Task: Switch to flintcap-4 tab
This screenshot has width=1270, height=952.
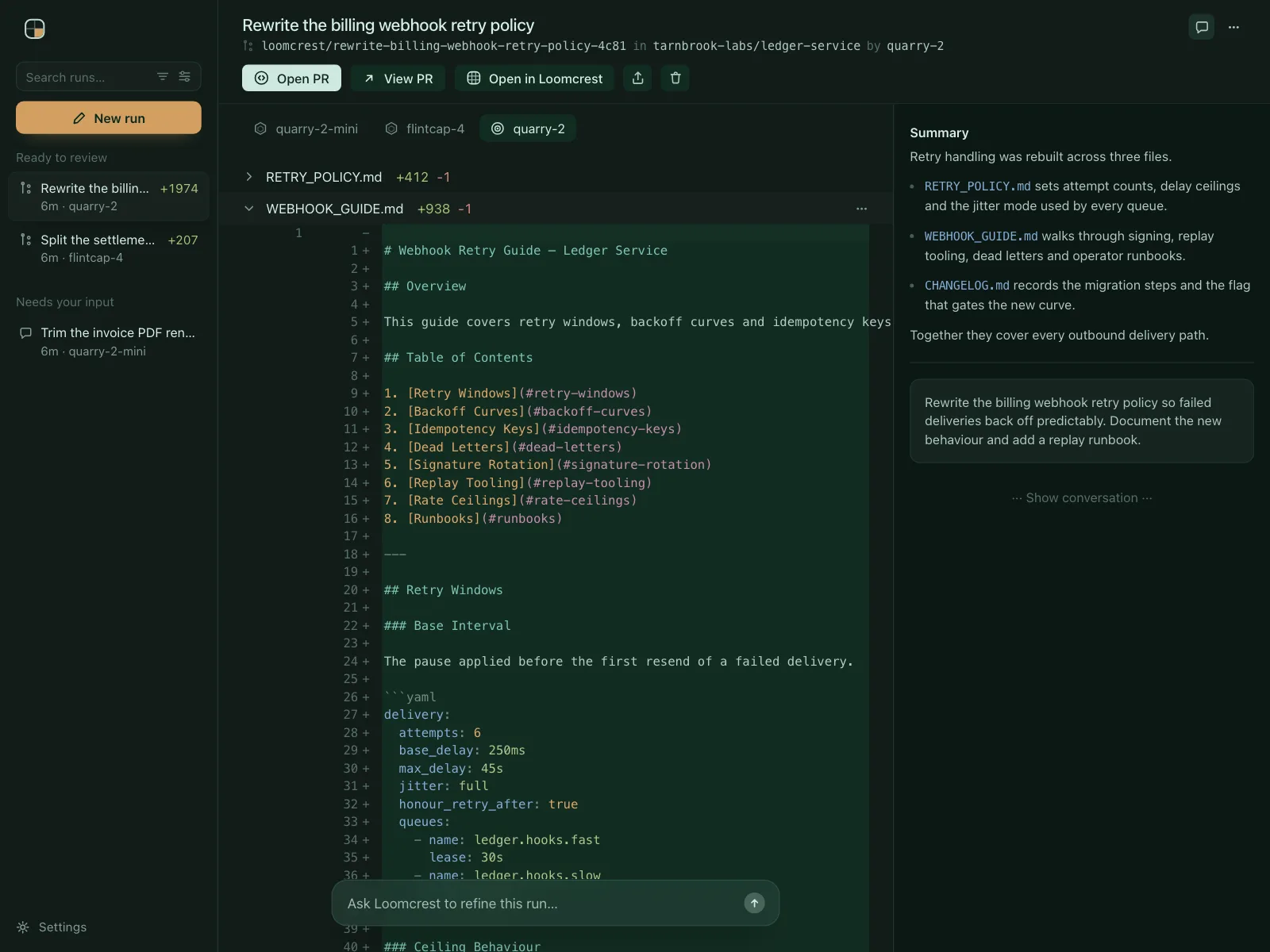Action: [425, 129]
